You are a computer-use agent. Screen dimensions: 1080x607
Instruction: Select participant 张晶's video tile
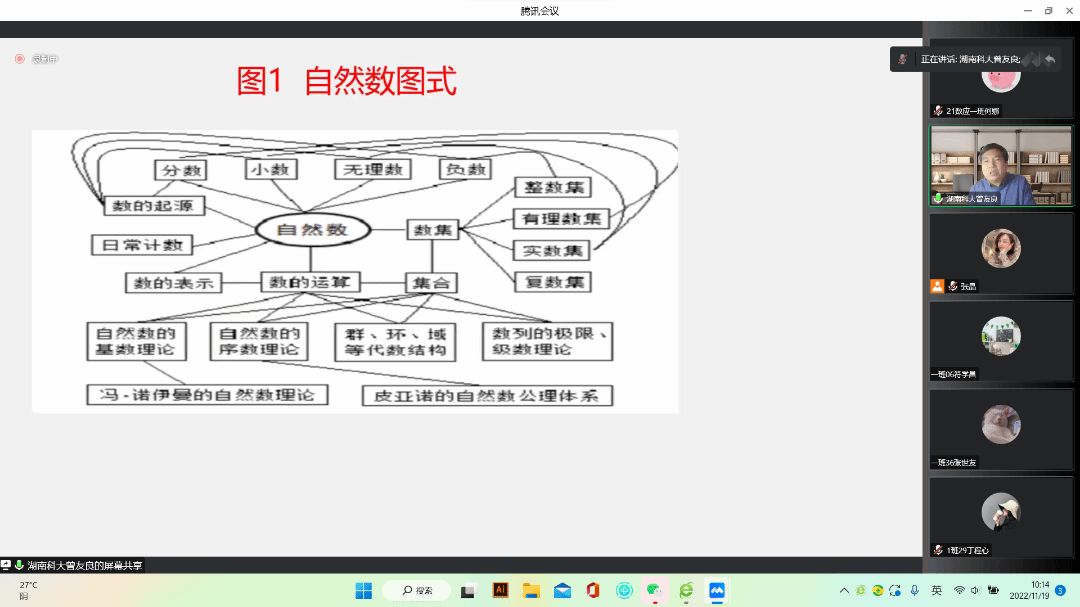pos(1000,250)
